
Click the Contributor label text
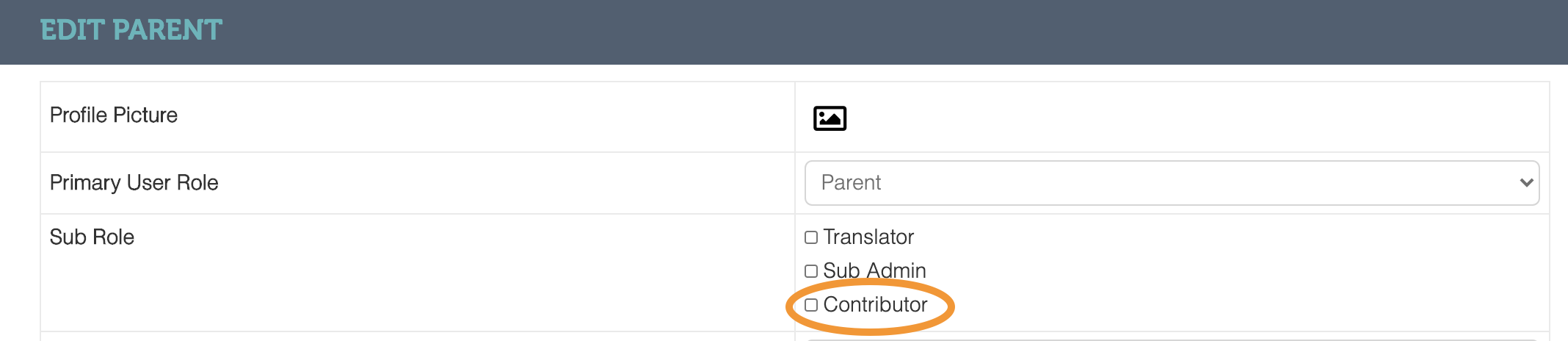[x=875, y=305]
